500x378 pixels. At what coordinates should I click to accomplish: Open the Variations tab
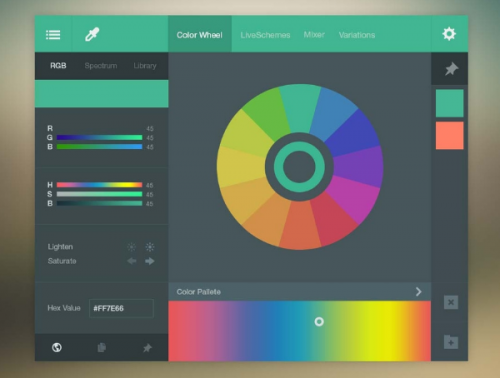point(357,35)
